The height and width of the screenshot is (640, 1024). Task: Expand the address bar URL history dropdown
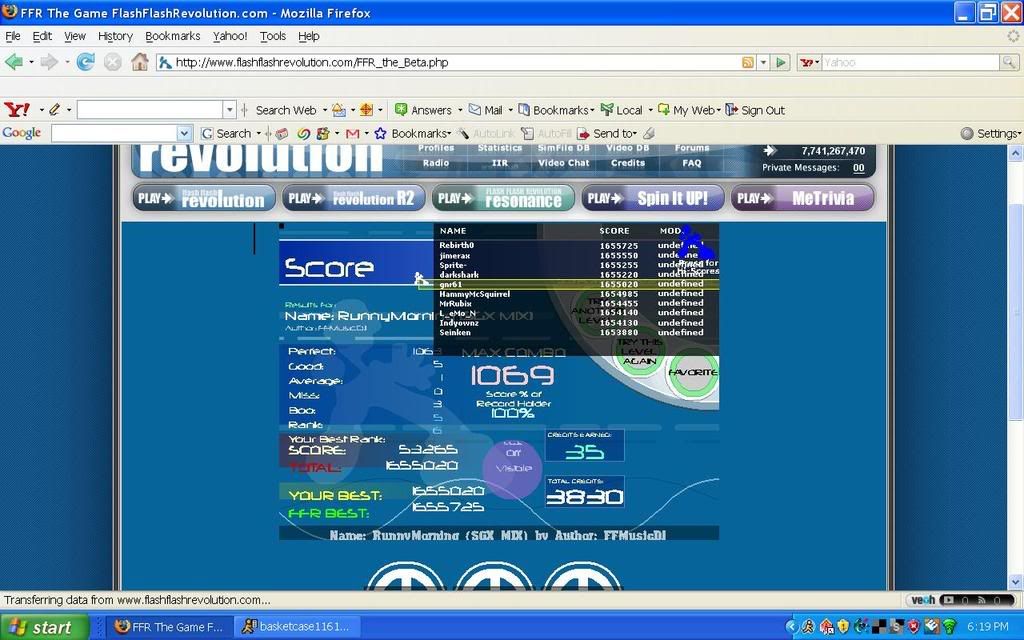763,62
